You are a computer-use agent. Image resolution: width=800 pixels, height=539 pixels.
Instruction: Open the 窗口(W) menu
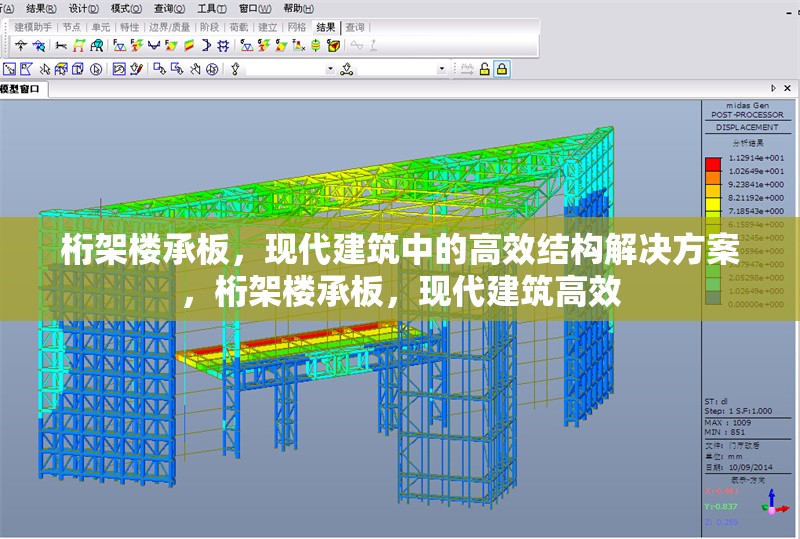(255, 9)
